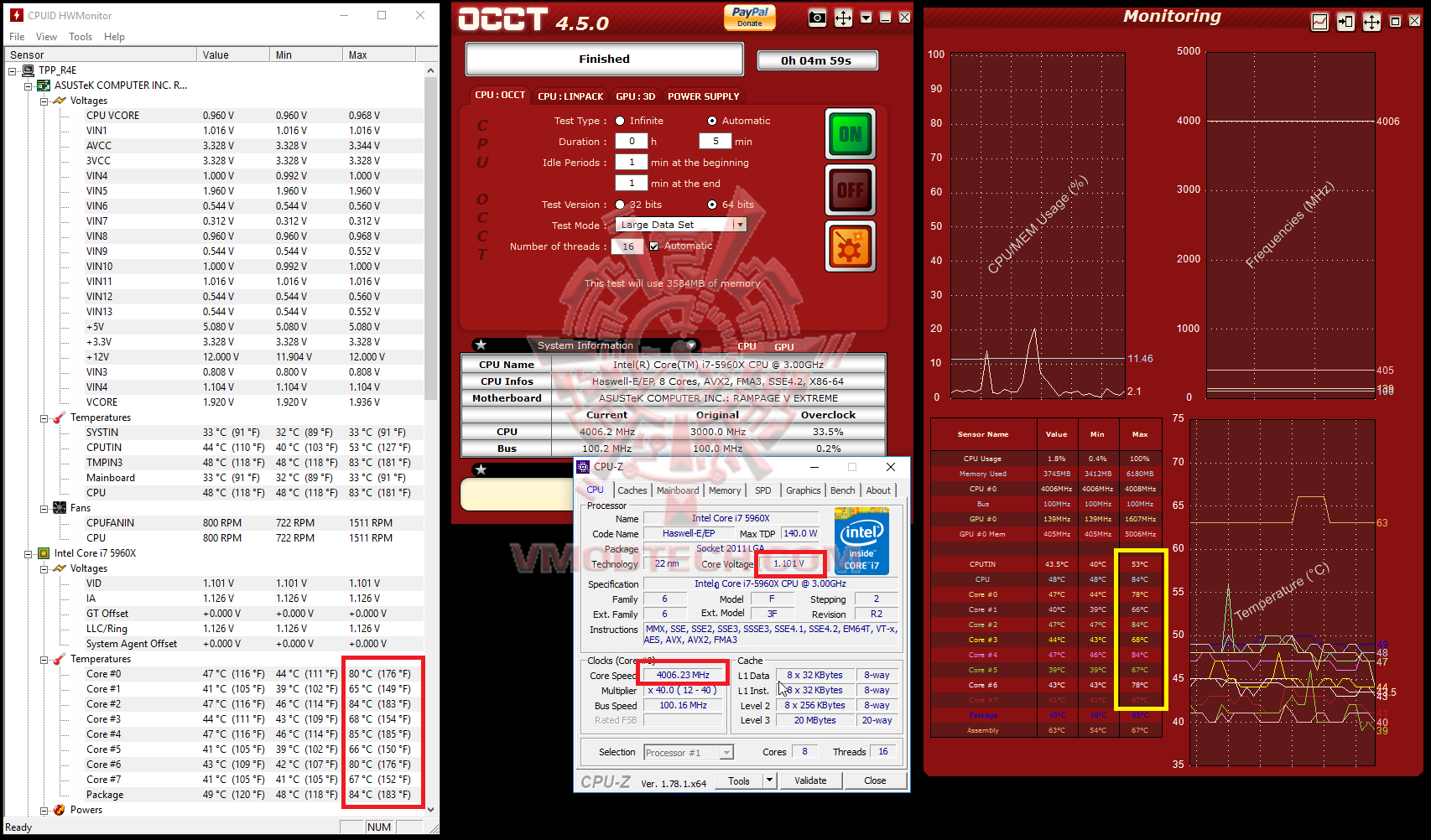Select the Infinite test type radio button
This screenshot has height=840, width=1431.
620,121
